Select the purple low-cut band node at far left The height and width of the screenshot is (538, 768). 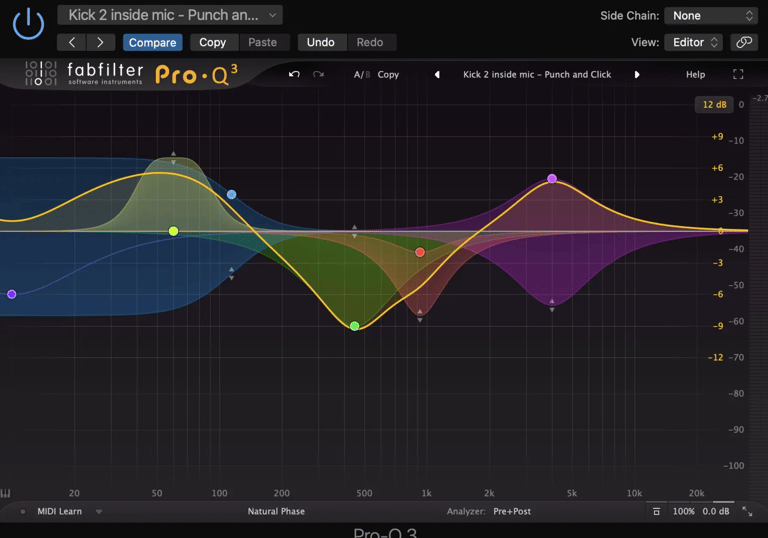tap(12, 294)
